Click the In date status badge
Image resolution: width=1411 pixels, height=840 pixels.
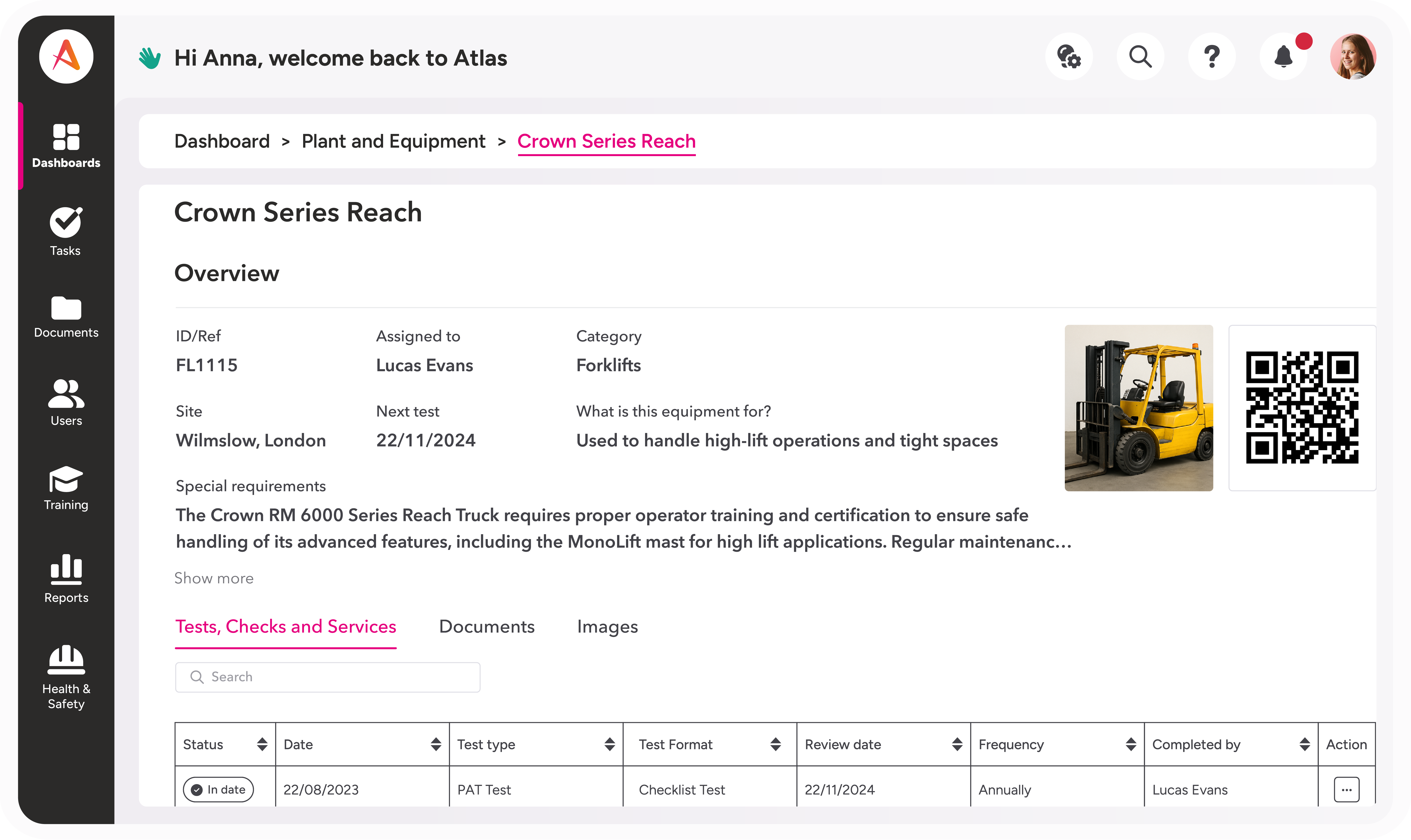coord(218,790)
